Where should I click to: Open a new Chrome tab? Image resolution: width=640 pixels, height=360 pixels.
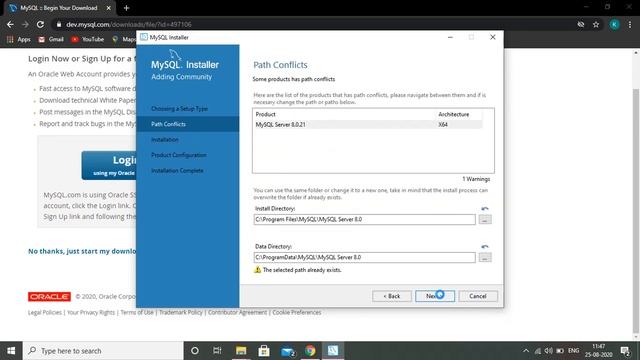coord(126,8)
